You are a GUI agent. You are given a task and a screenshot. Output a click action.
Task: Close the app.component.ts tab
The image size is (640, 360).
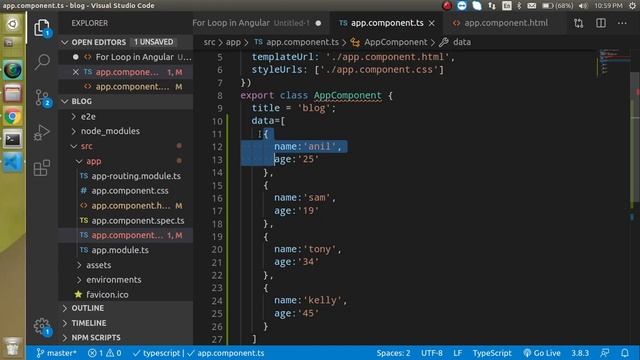pyautogui.click(x=432, y=23)
